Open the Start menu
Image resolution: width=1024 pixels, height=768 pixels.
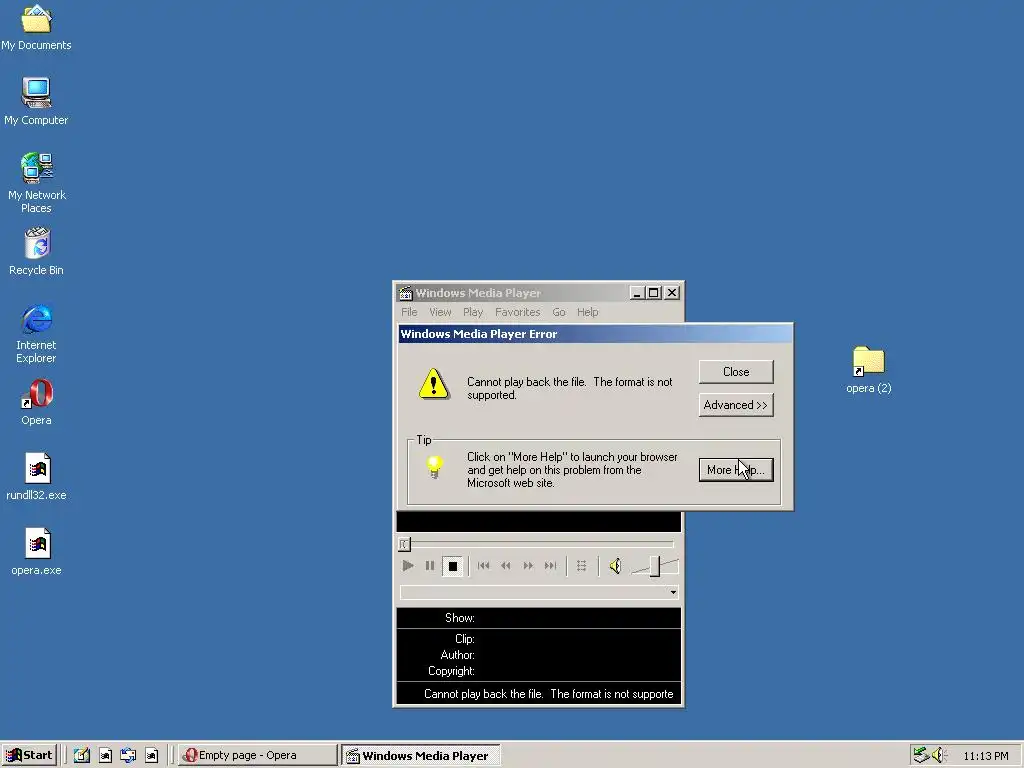coord(29,755)
